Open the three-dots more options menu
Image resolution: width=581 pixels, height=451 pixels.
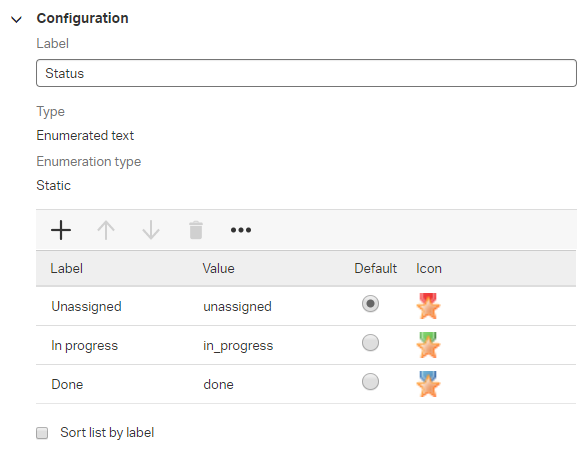(241, 230)
